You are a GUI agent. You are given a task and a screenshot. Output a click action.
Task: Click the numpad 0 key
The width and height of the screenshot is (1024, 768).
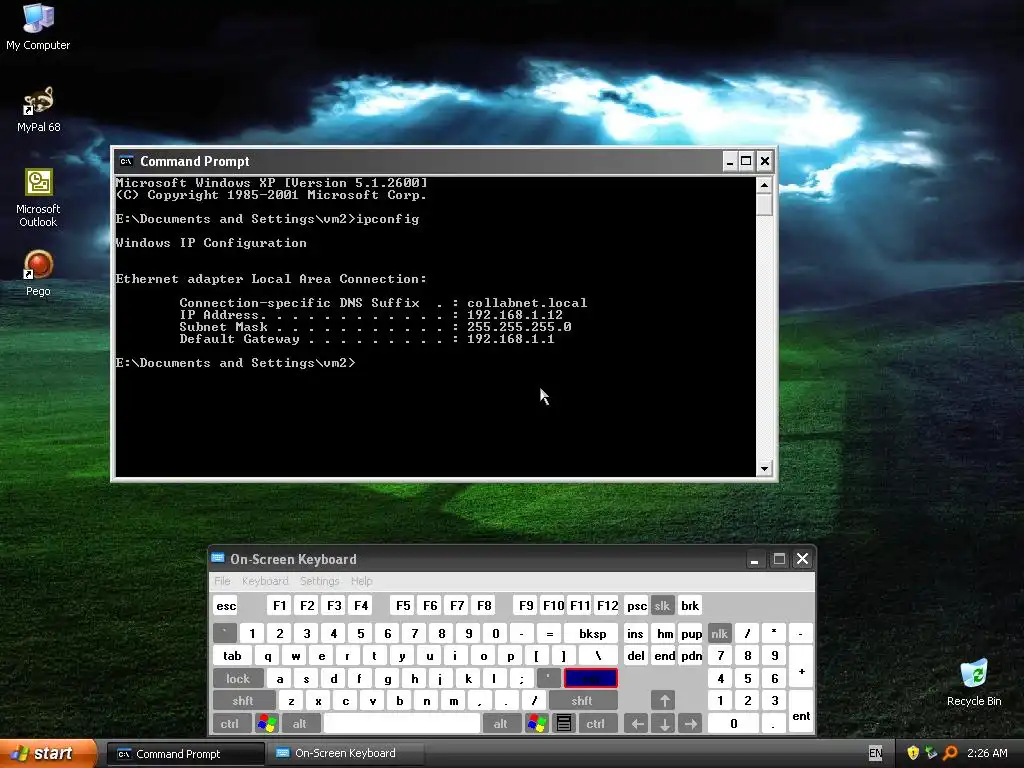coord(733,724)
